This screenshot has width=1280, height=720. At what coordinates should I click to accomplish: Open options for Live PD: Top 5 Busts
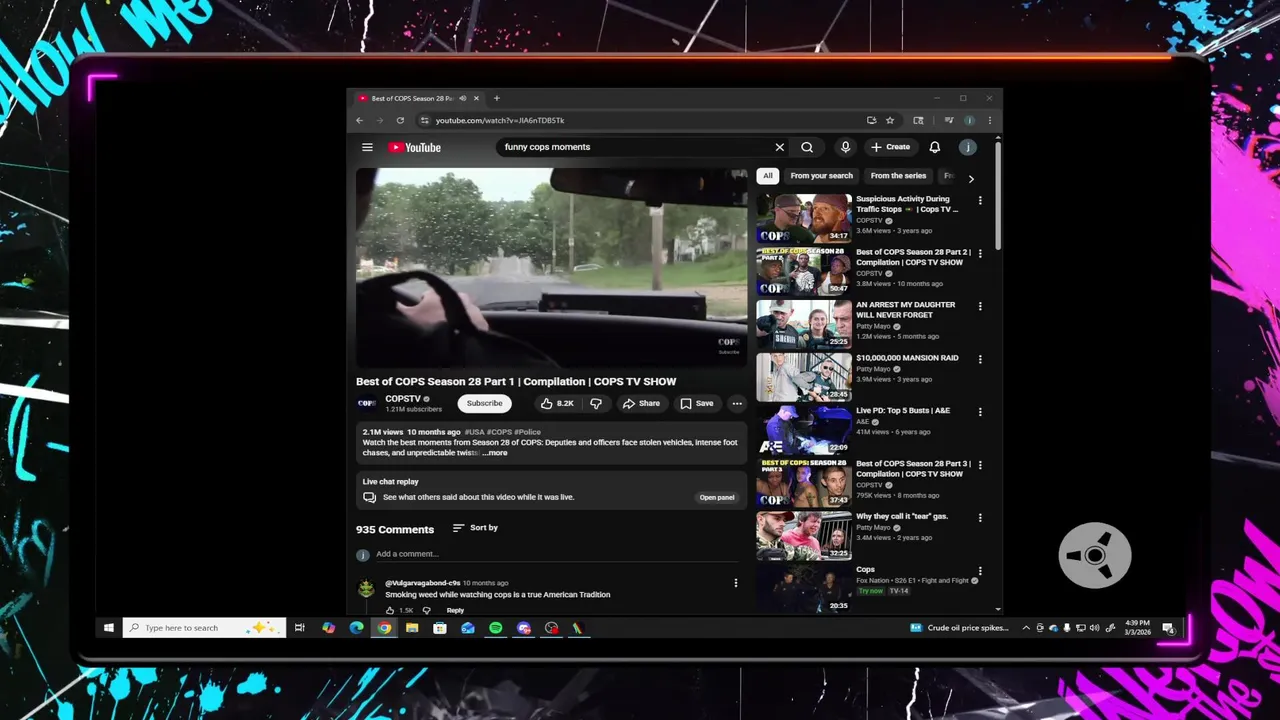click(980, 411)
